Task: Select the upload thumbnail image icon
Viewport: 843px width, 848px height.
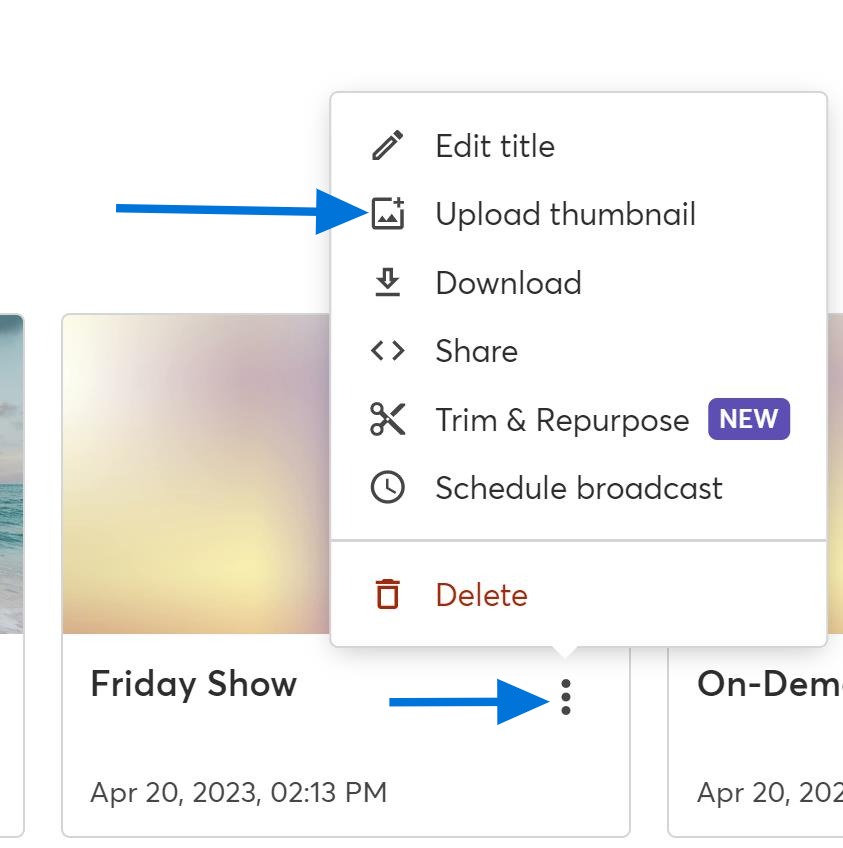Action: tap(390, 213)
